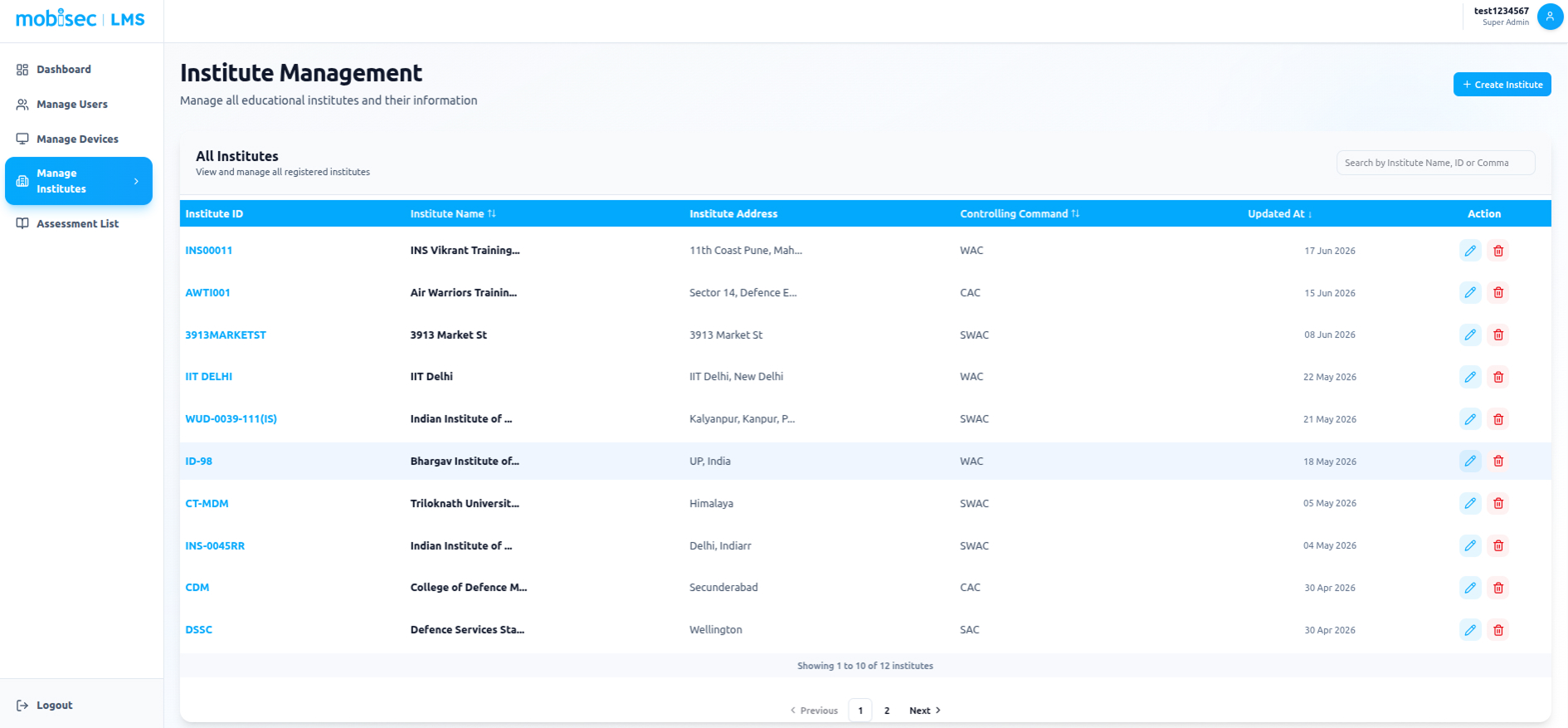Sort by Updated At column
Screen dimensions: 1568x728
click(x=1280, y=213)
